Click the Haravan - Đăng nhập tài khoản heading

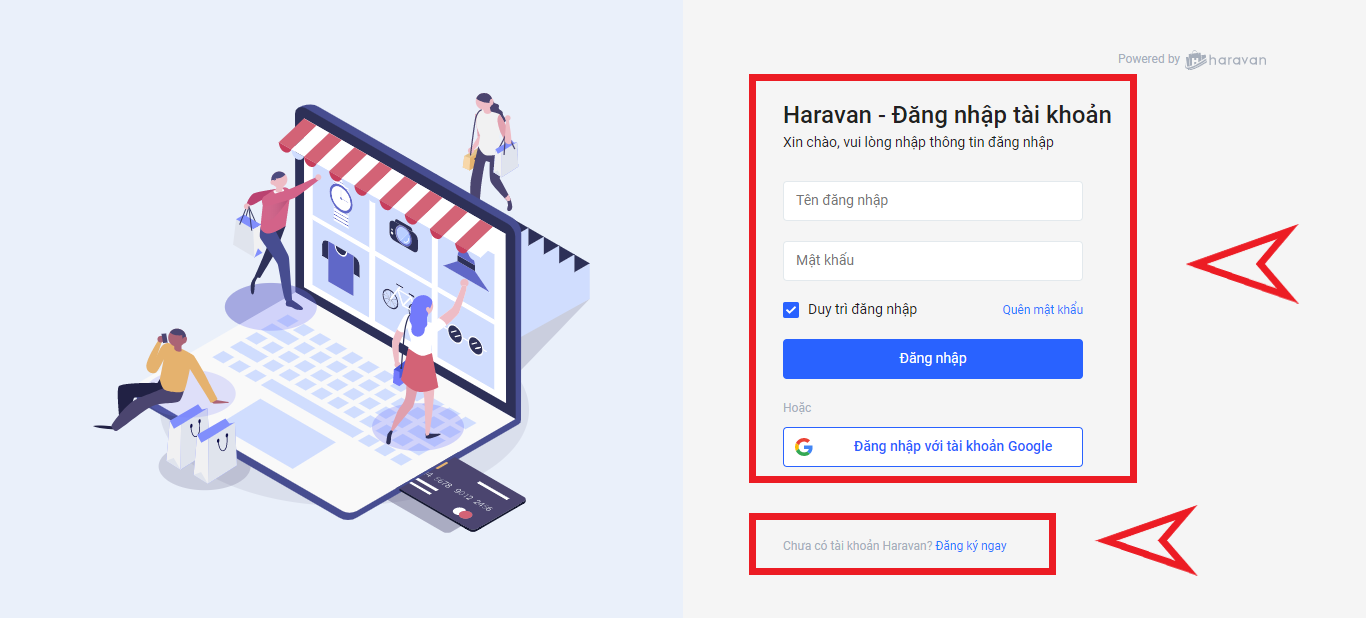(947, 115)
